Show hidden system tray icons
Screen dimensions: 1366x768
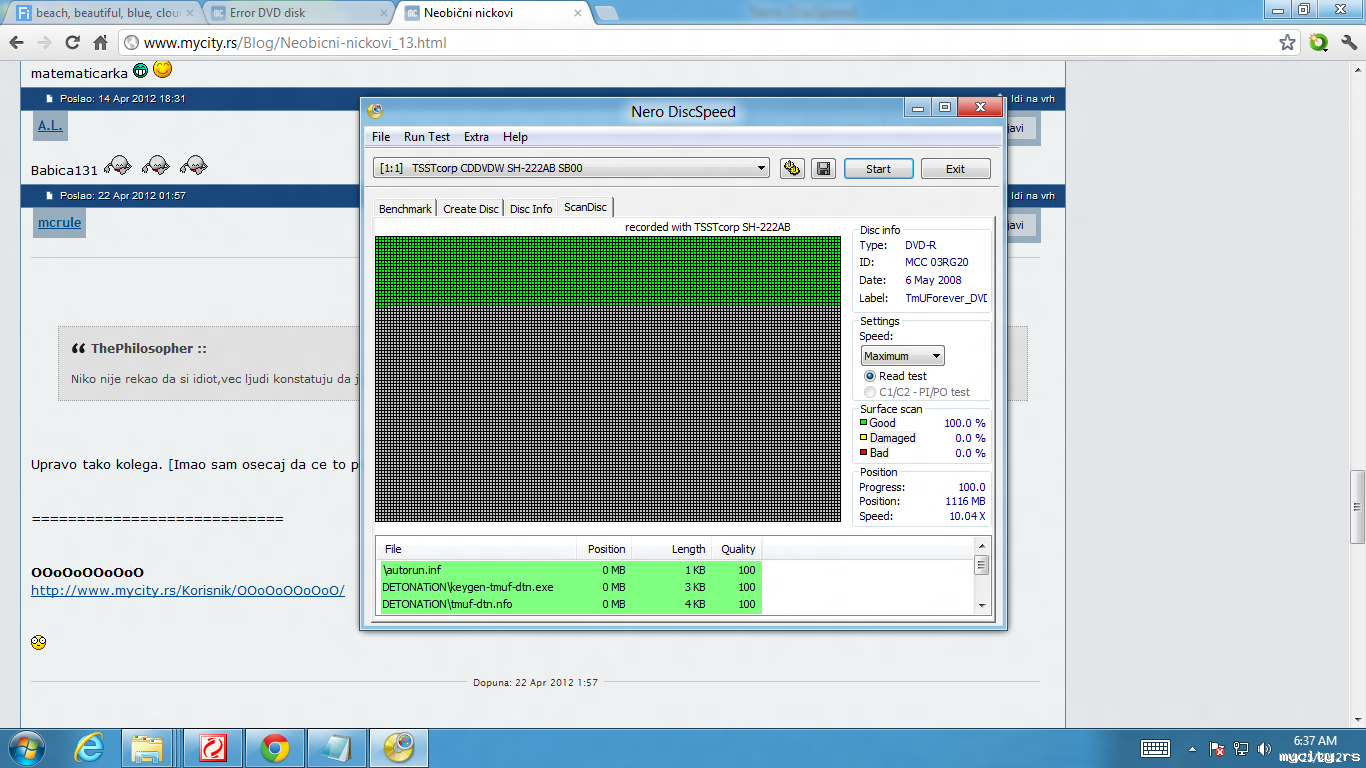click(x=1192, y=748)
